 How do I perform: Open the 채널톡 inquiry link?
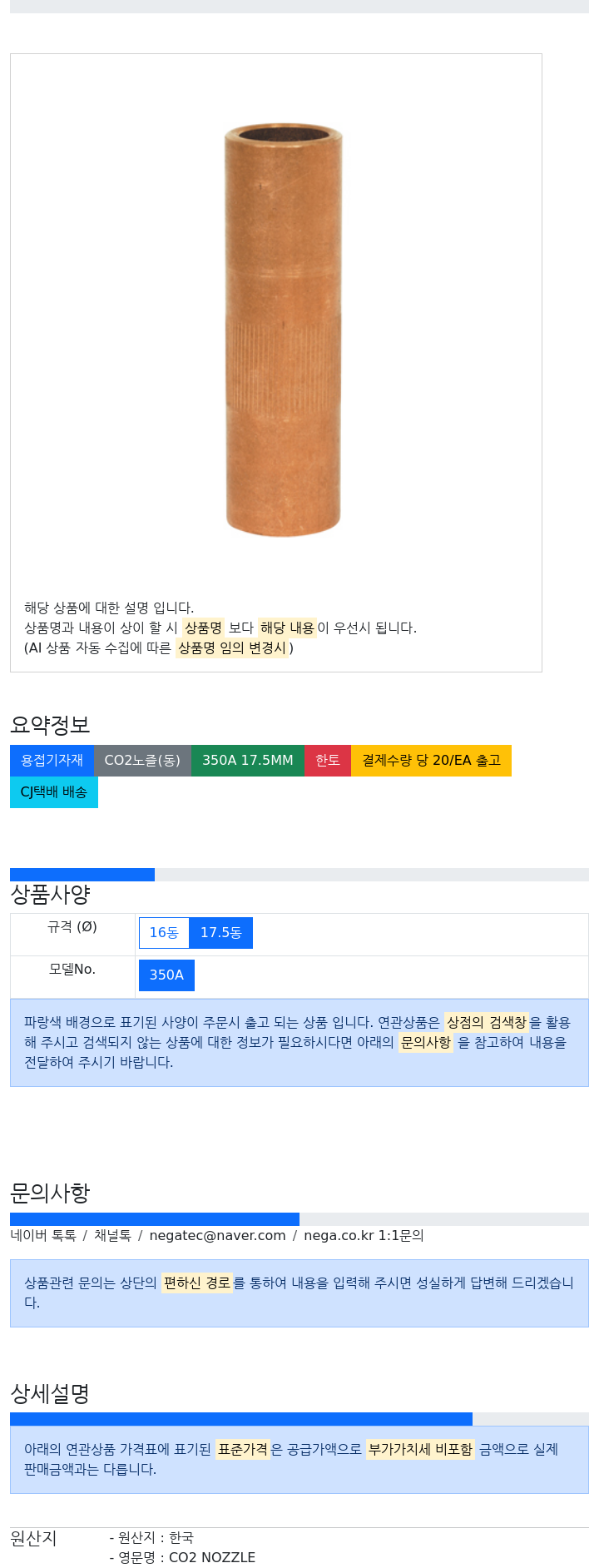tap(112, 1236)
